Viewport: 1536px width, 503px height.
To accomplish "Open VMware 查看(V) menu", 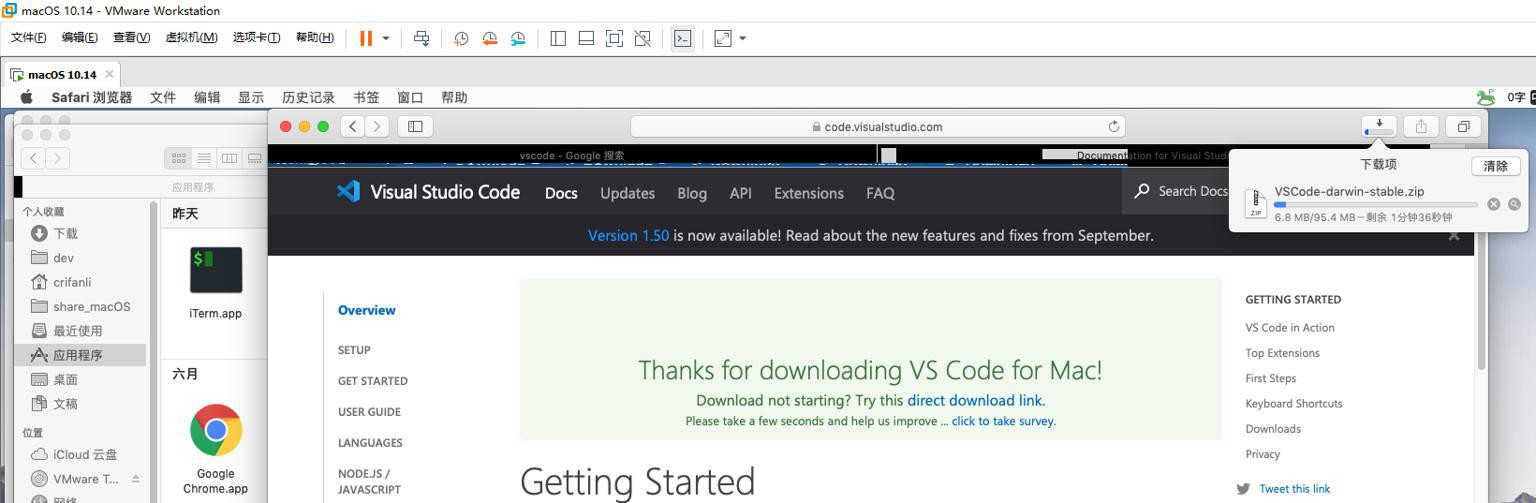I will [x=131, y=37].
